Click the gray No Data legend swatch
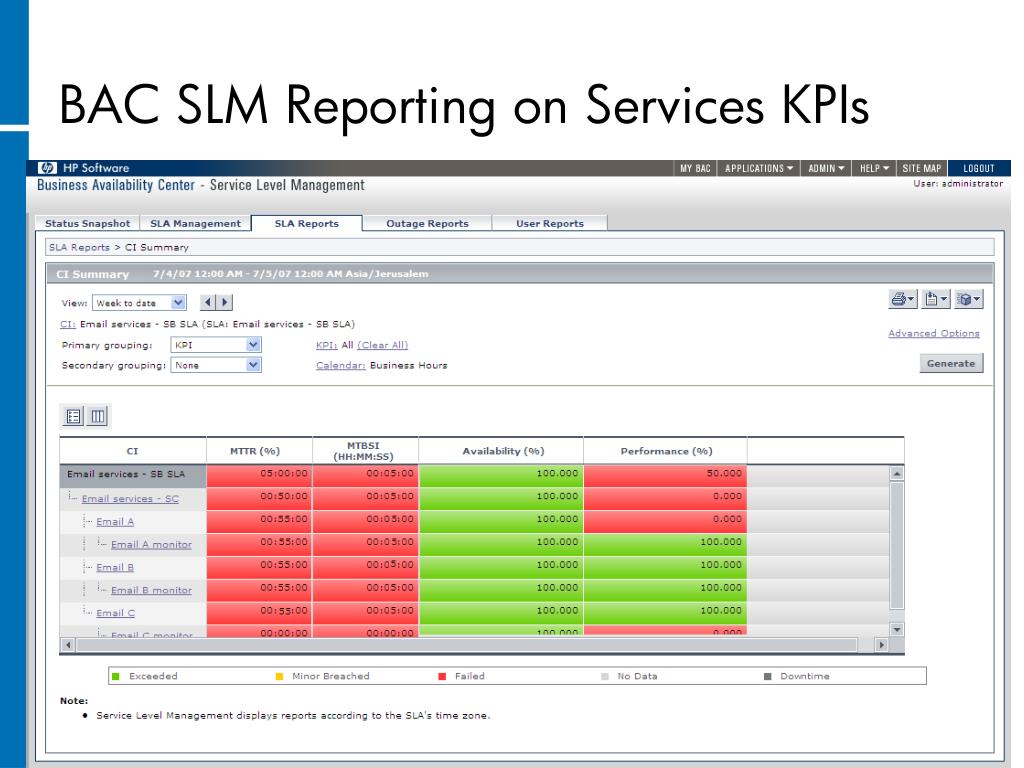Image resolution: width=1024 pixels, height=768 pixels. [605, 676]
